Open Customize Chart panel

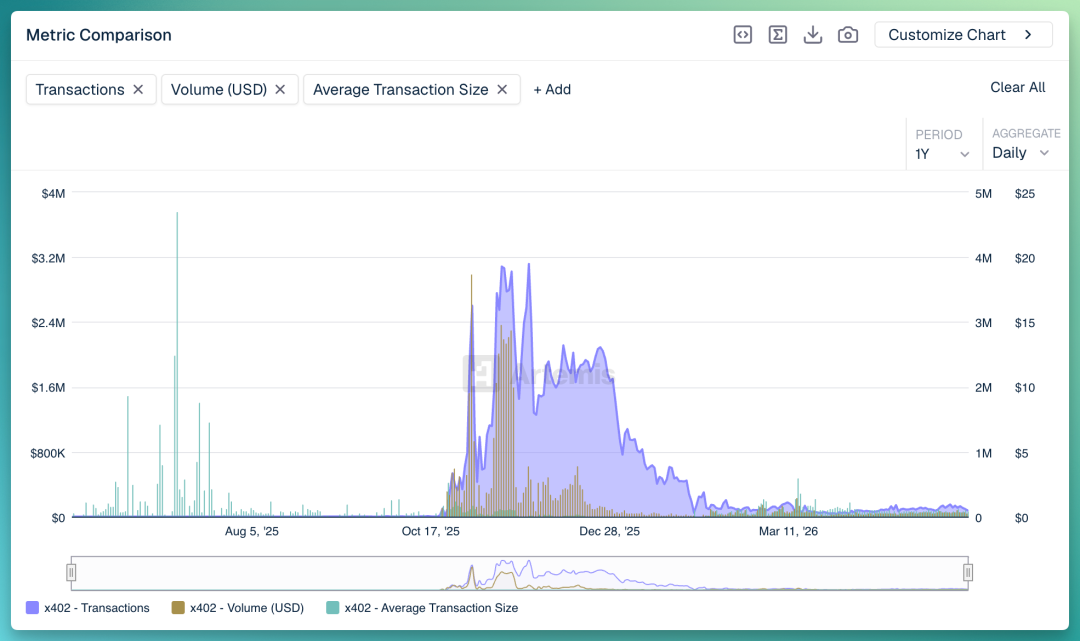tap(963, 34)
